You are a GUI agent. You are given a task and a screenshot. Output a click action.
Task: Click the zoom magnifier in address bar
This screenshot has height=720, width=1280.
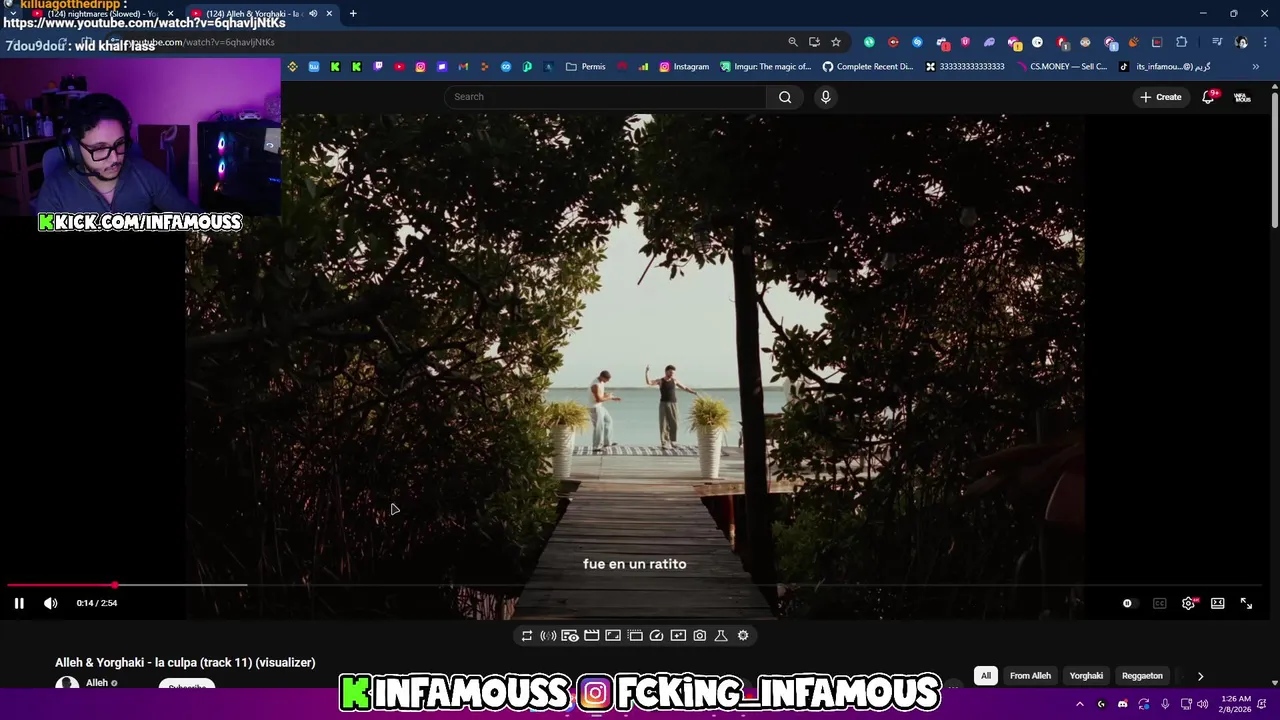coord(793,42)
